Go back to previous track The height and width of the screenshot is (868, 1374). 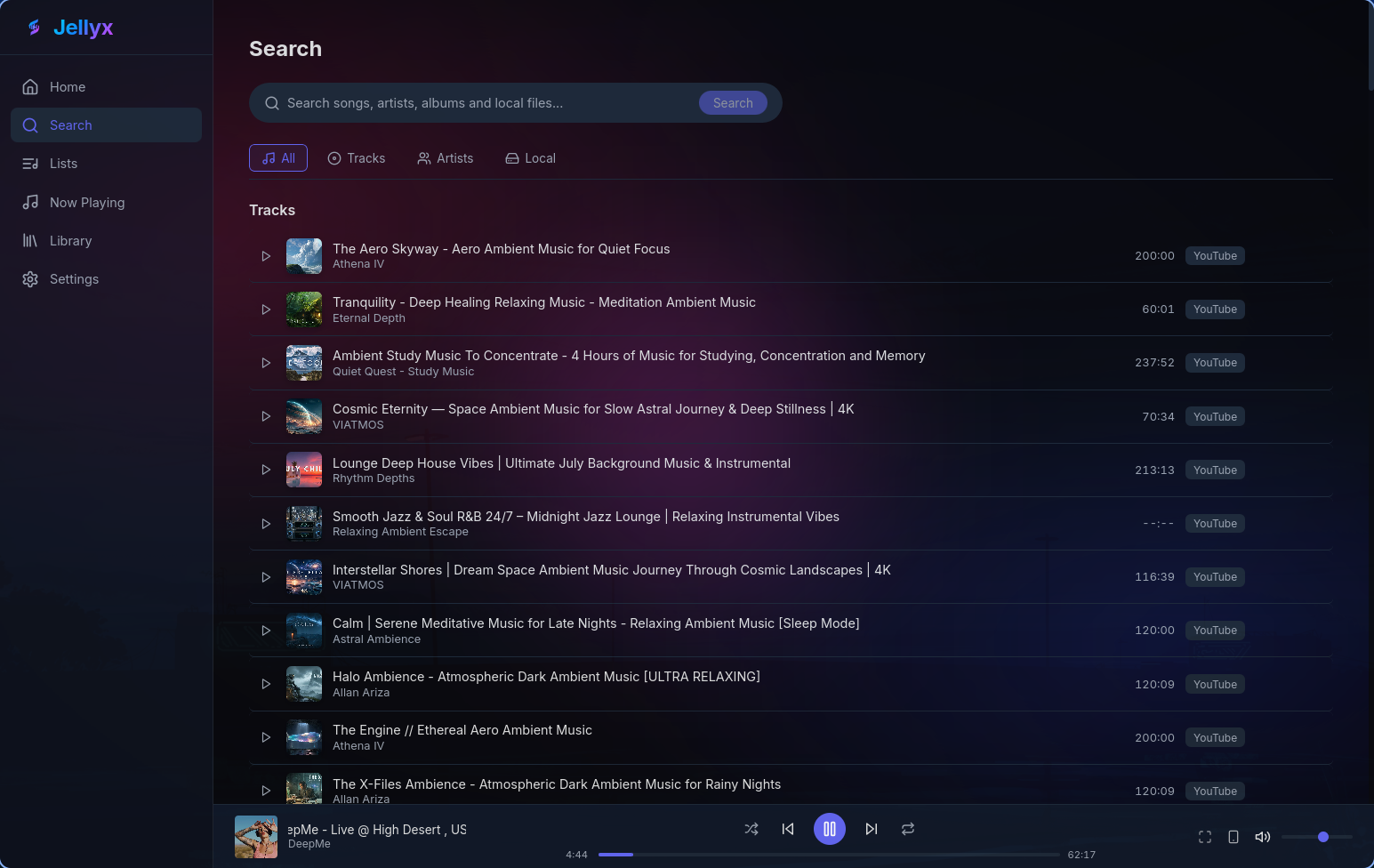coord(788,829)
